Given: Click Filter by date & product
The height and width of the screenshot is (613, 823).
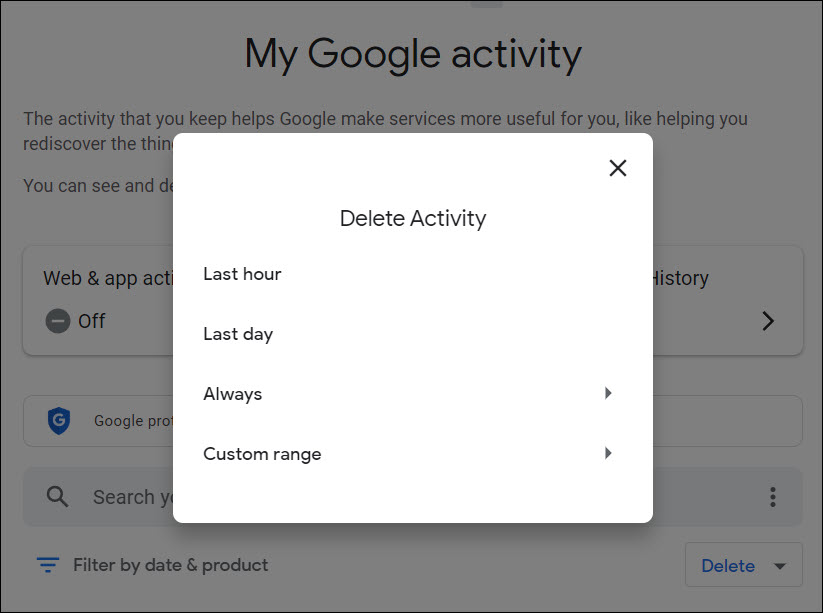Looking at the screenshot, I should (170, 565).
